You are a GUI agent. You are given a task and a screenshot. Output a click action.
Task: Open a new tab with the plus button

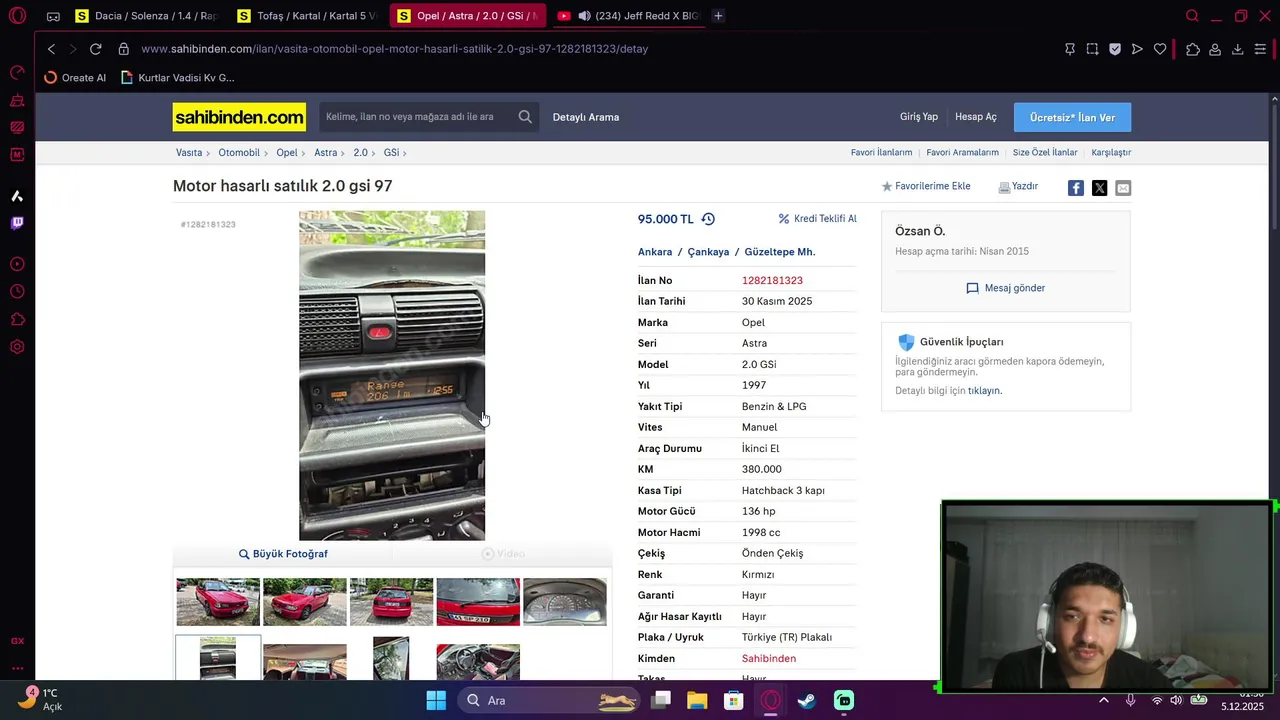[x=718, y=16]
